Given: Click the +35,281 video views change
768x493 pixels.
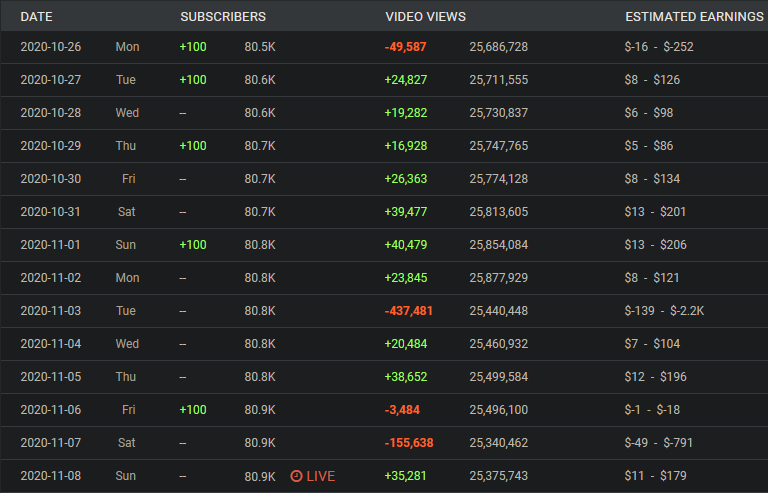Looking at the screenshot, I should [406, 476].
